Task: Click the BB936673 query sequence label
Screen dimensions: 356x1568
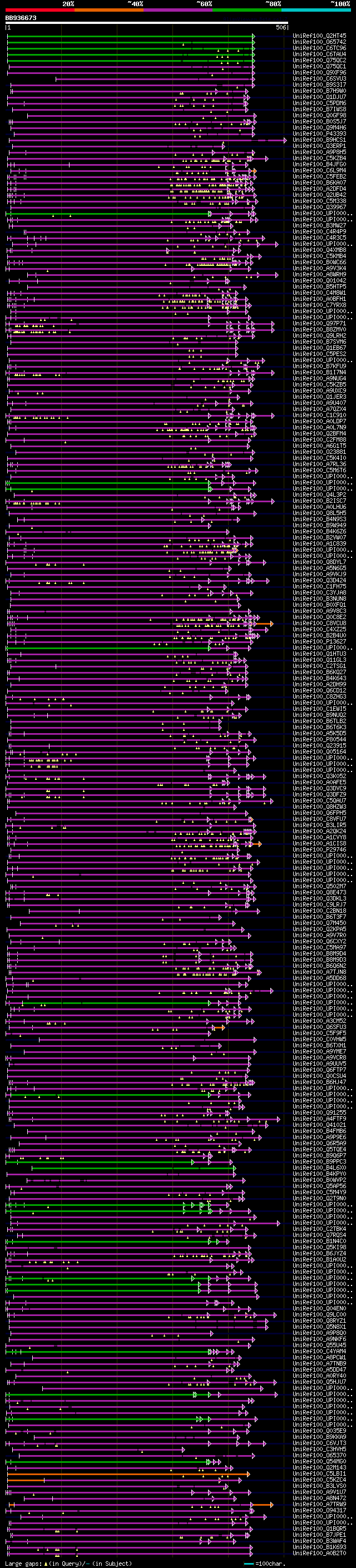Action: point(21,18)
